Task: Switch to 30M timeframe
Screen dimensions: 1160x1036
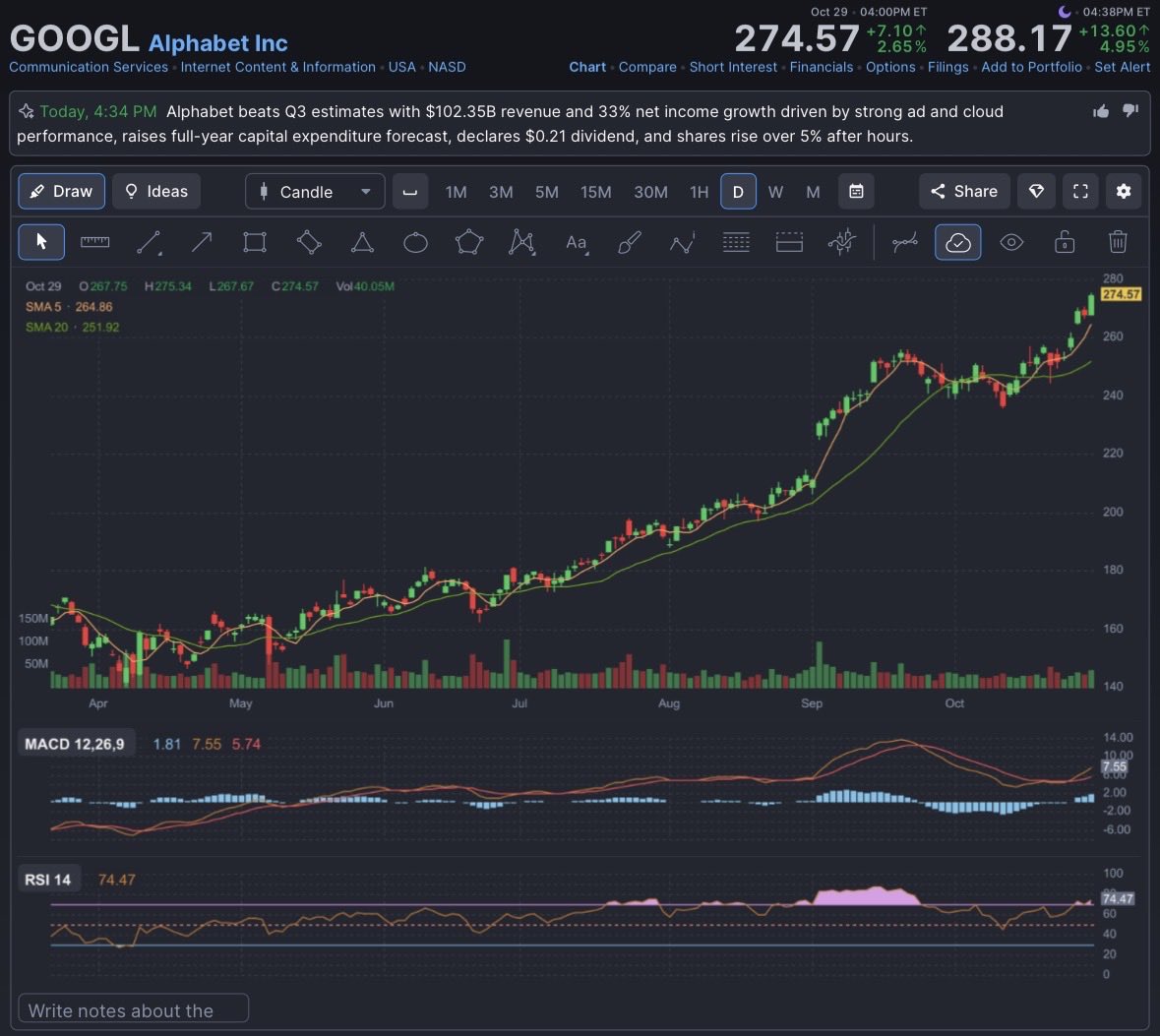Action: [x=650, y=193]
